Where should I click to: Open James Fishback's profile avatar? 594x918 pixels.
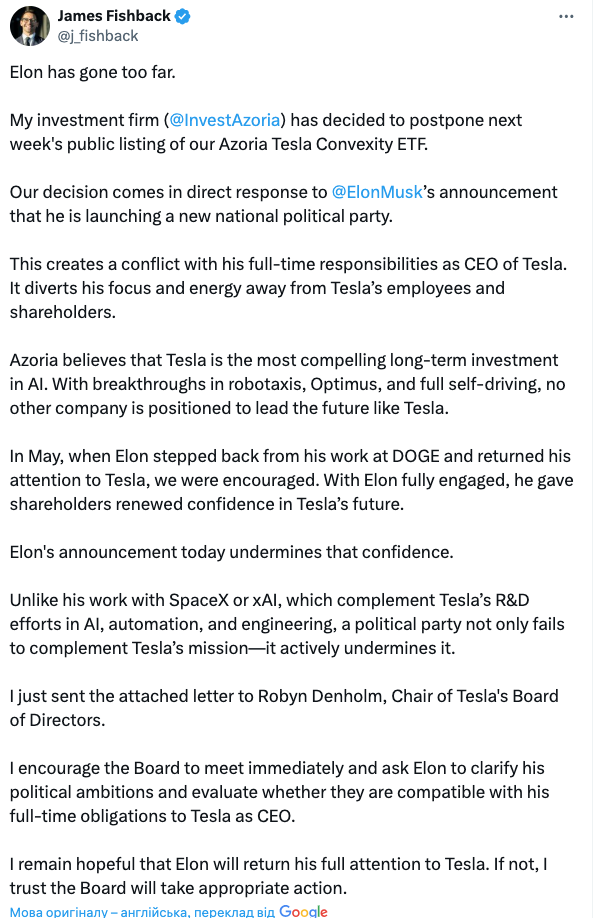29,26
